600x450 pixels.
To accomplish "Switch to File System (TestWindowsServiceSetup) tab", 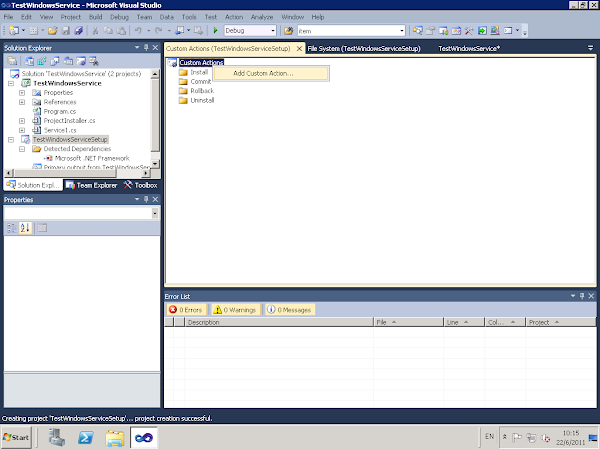I will [364, 49].
